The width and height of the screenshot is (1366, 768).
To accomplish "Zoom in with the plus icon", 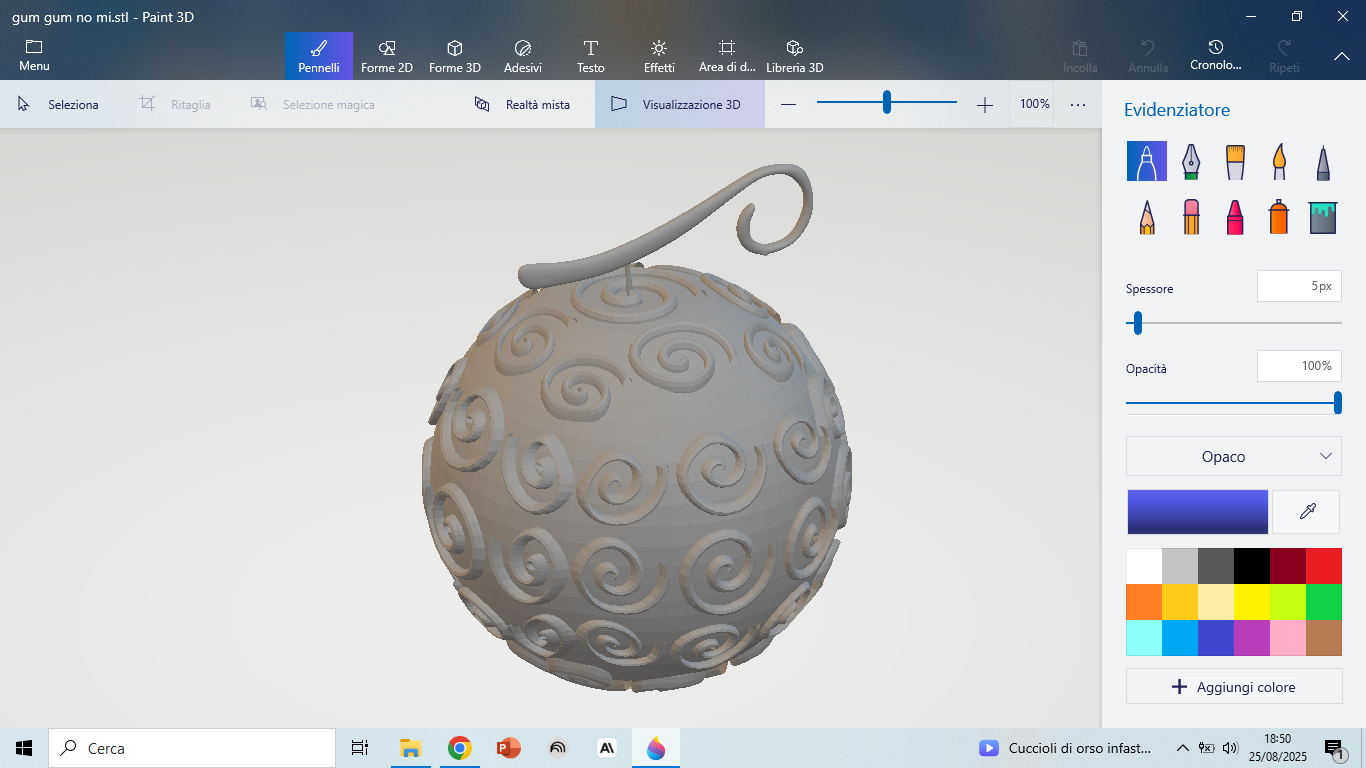I will 985,105.
